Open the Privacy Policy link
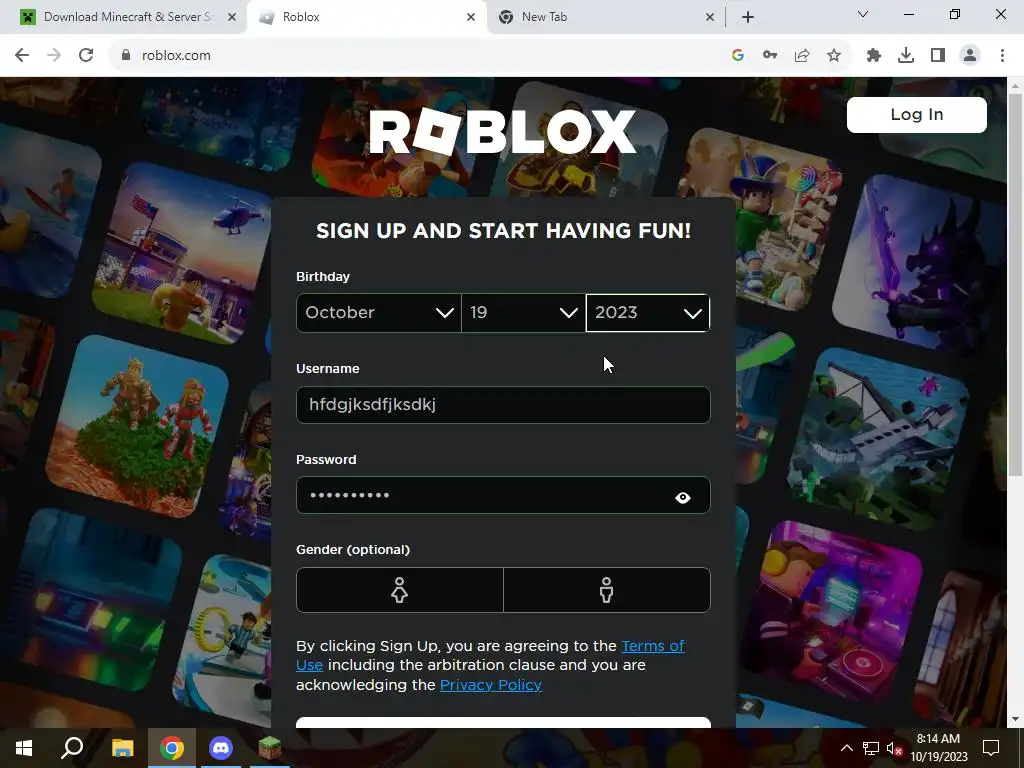The width and height of the screenshot is (1024, 768). tap(490, 685)
